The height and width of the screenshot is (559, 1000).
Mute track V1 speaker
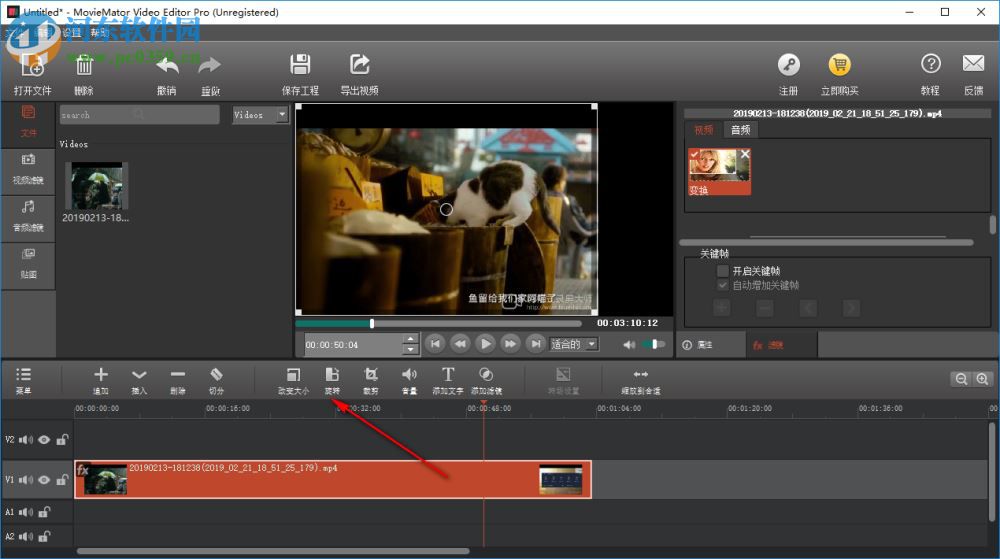[26, 480]
